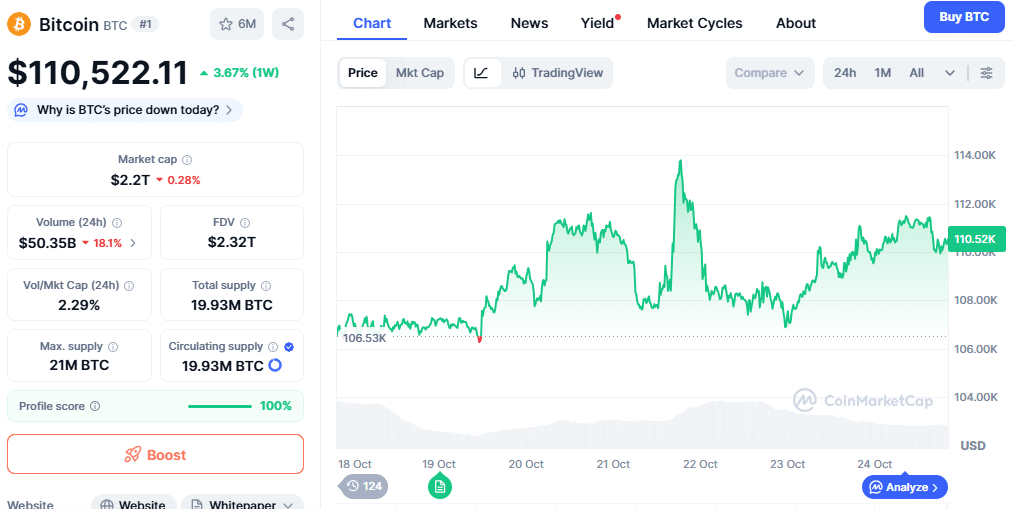Open the green document event marker
1013x509 pixels.
click(x=440, y=487)
